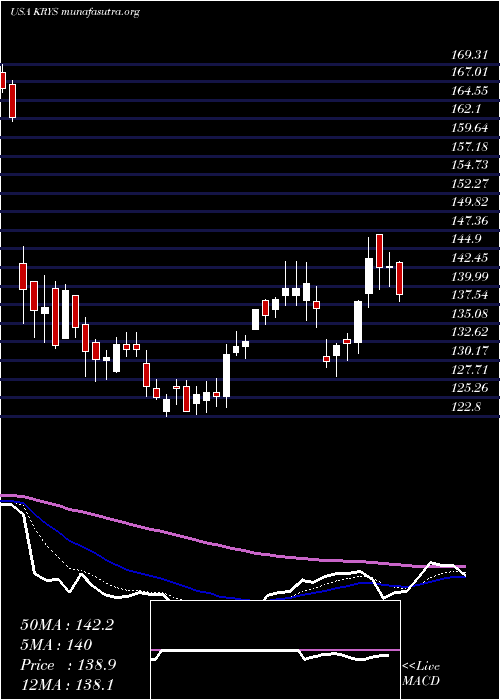
Task: Click the 132.62 price axis label
Action: click(x=470, y=332)
